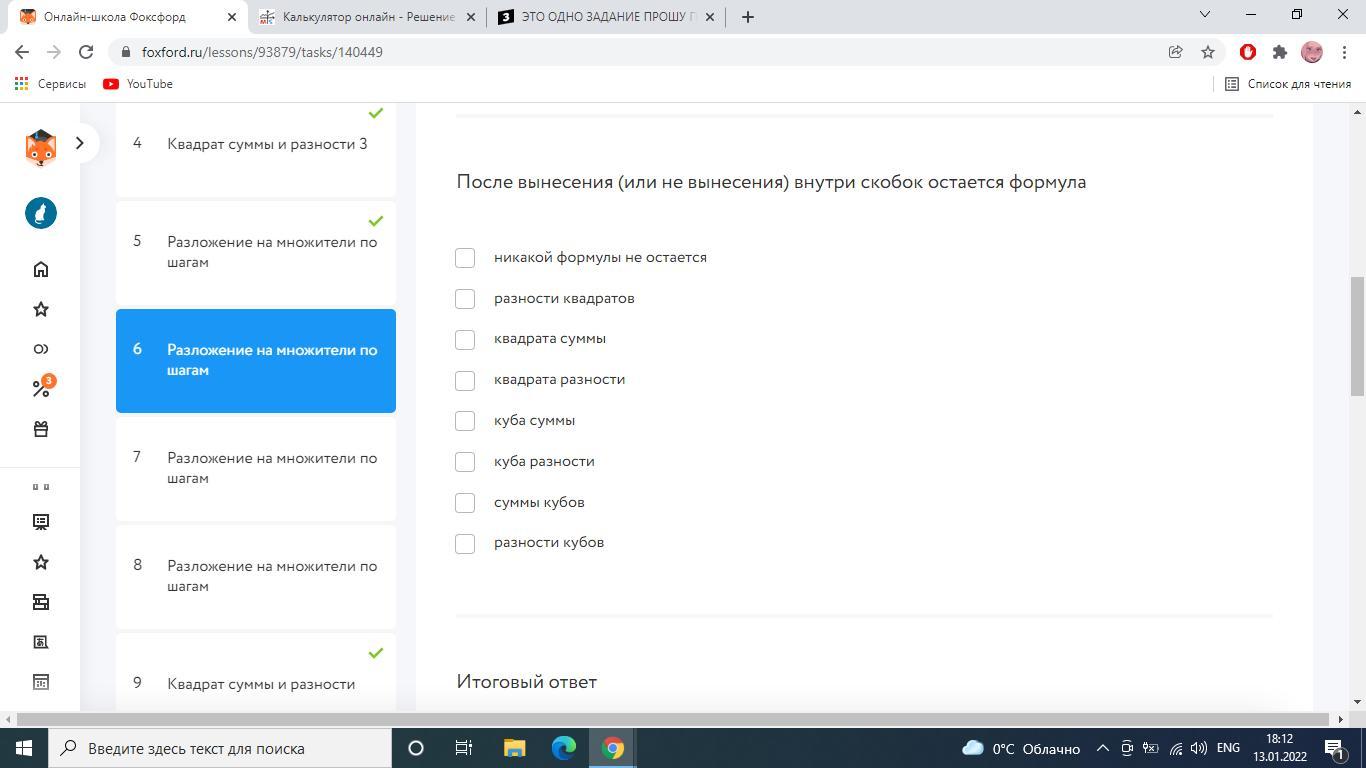Open Chrome from the Windows taskbar
Image resolution: width=1366 pixels, height=768 pixels.
point(613,748)
